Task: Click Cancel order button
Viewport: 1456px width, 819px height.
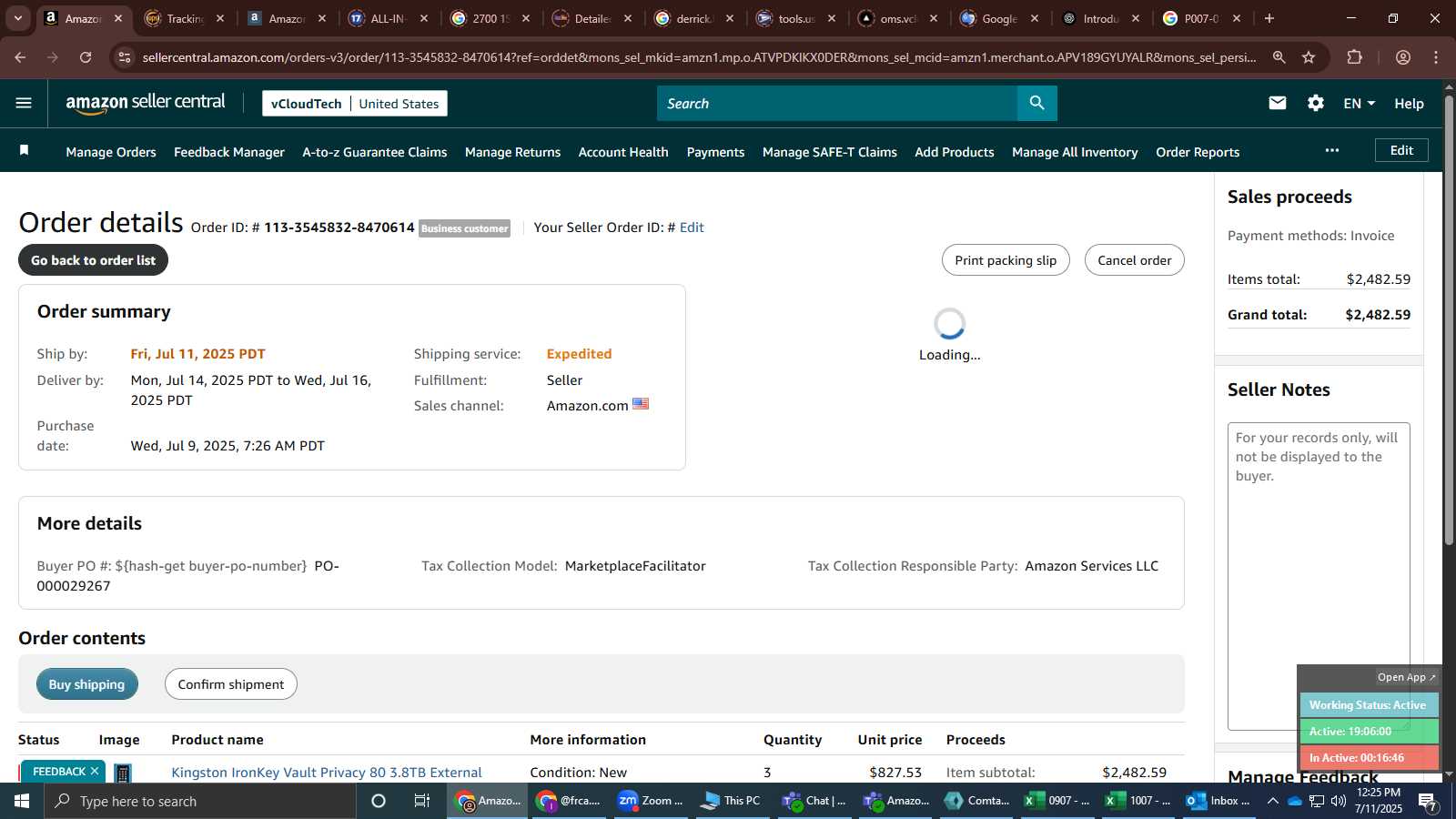Action: click(1134, 260)
